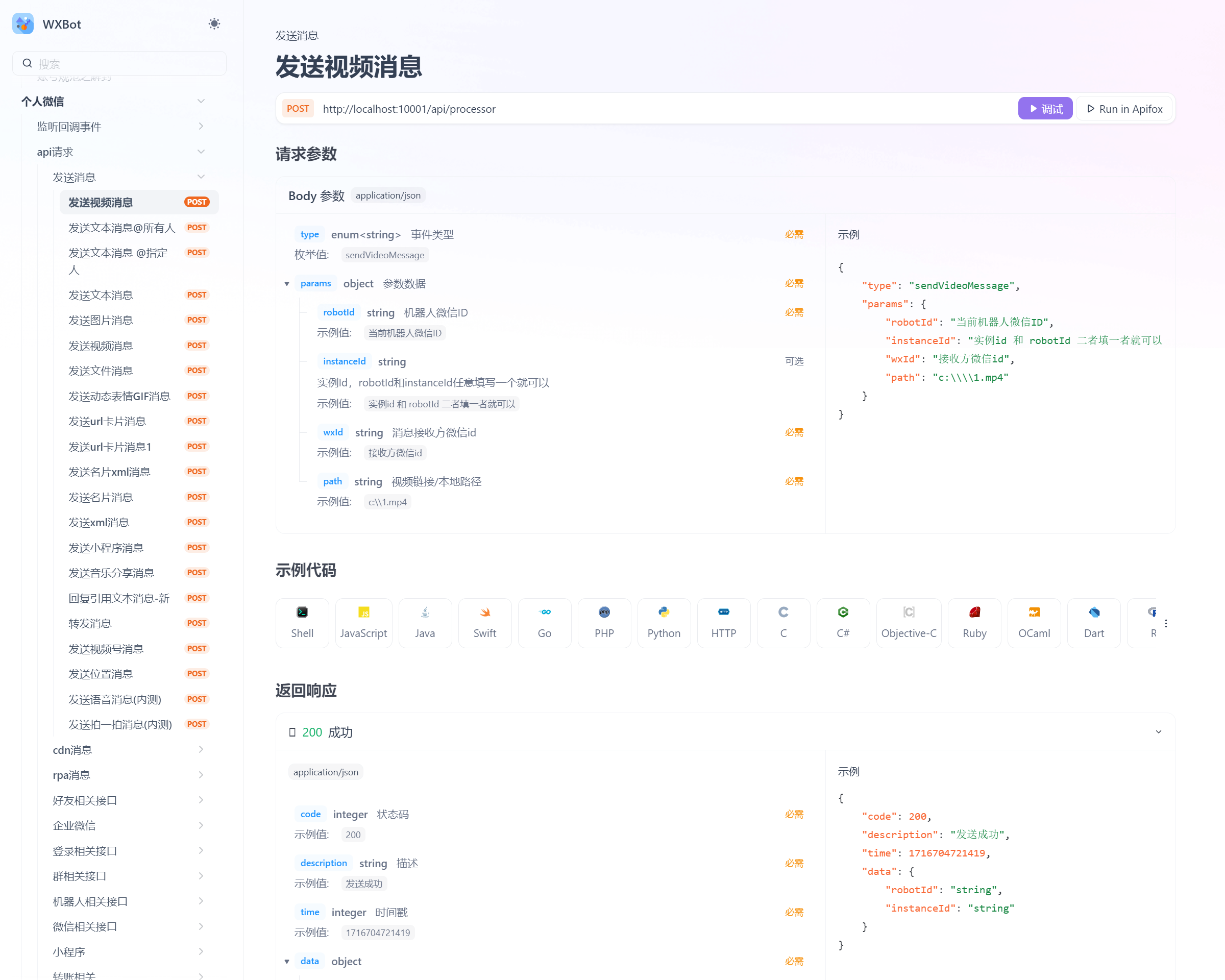Viewport: 1225px width, 980px height.
Task: Collapse the data object disclosure triangle
Action: click(287, 961)
